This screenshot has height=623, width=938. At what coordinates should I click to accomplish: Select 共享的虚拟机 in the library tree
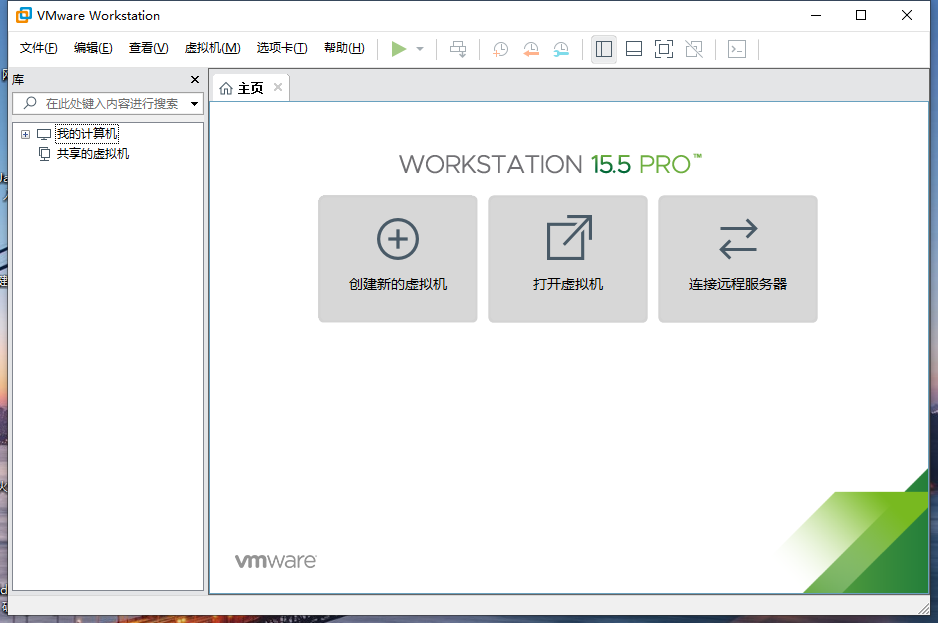(93, 154)
